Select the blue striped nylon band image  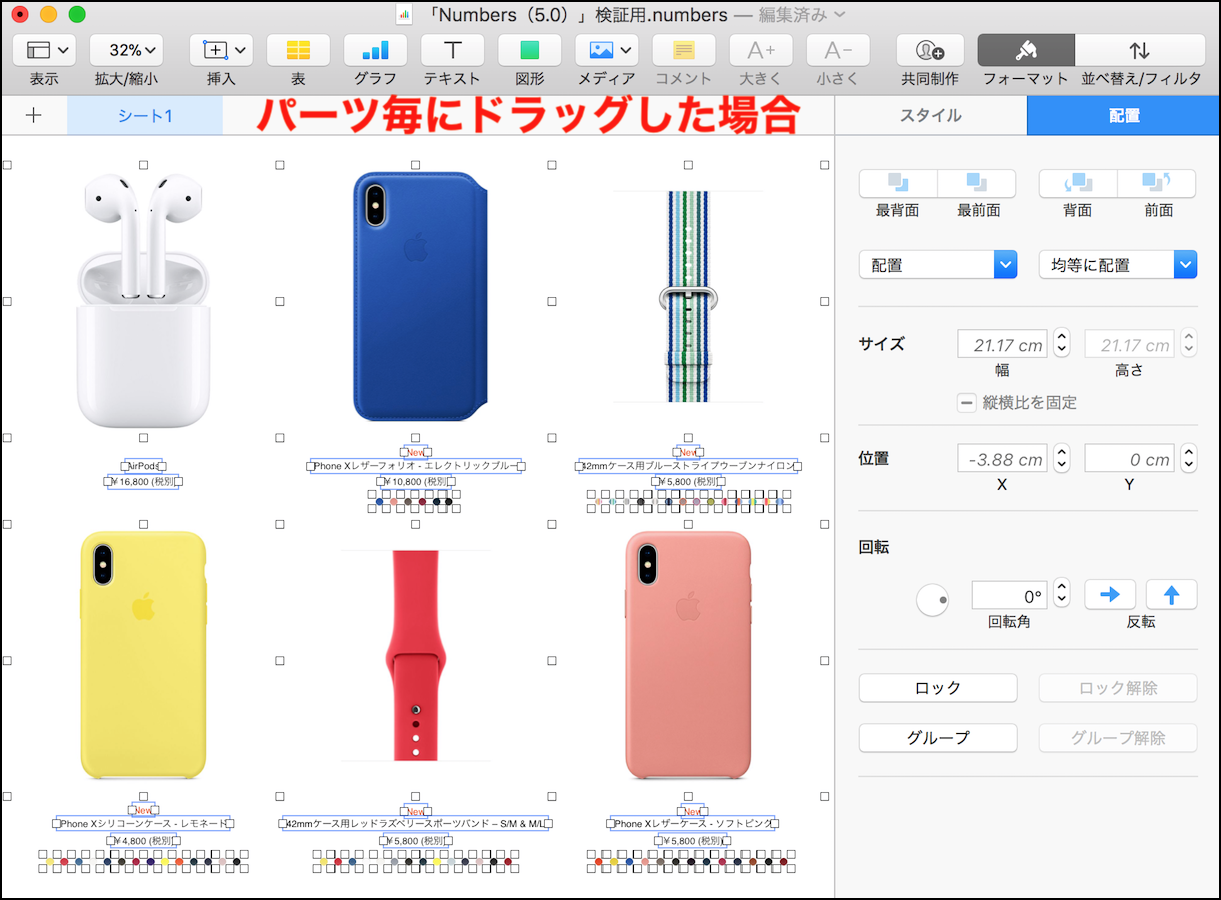pos(688,297)
